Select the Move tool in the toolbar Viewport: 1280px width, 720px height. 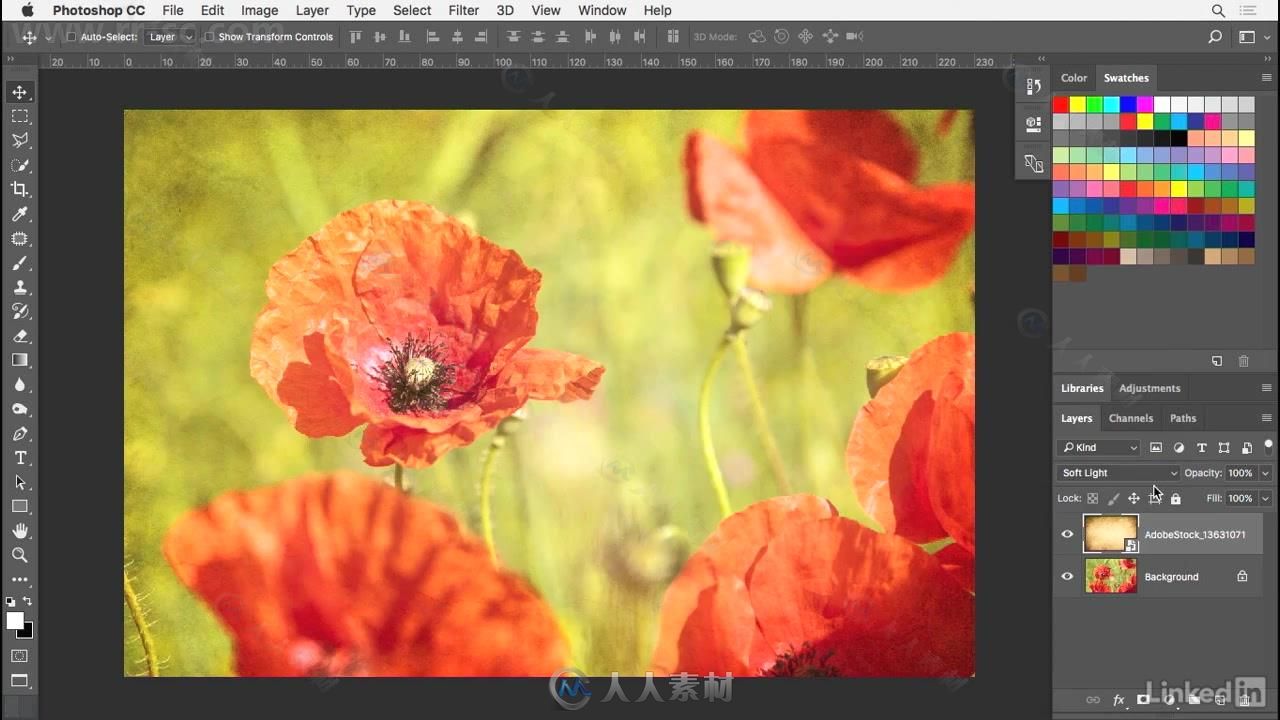click(20, 92)
